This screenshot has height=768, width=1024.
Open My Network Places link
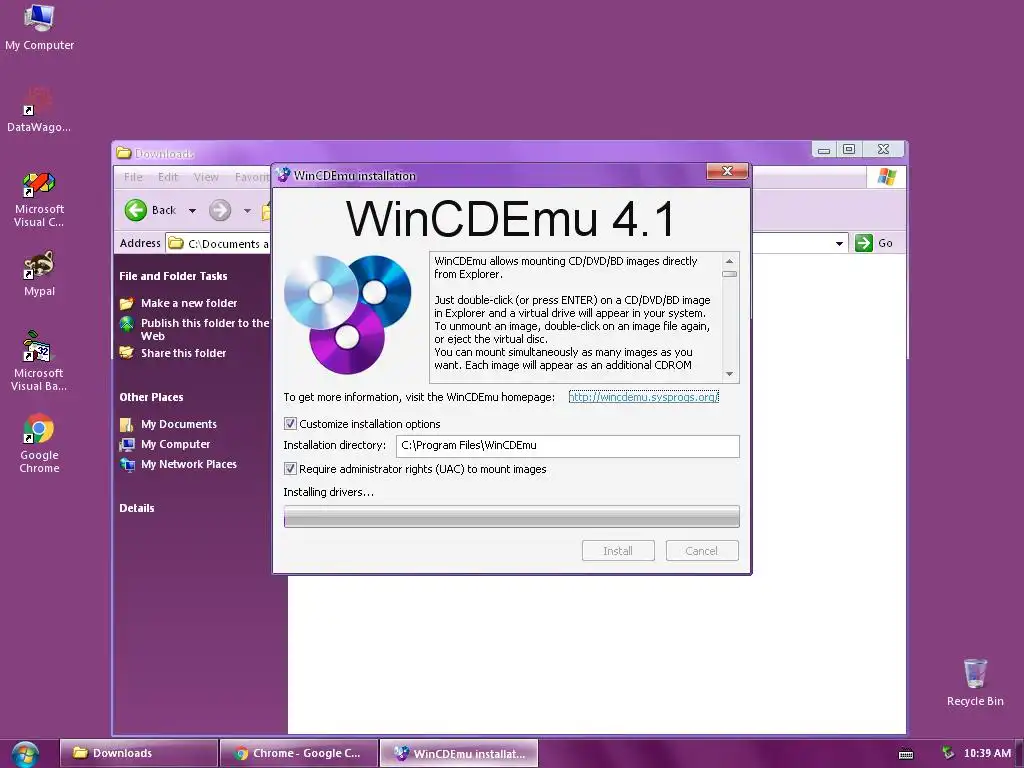click(x=189, y=464)
